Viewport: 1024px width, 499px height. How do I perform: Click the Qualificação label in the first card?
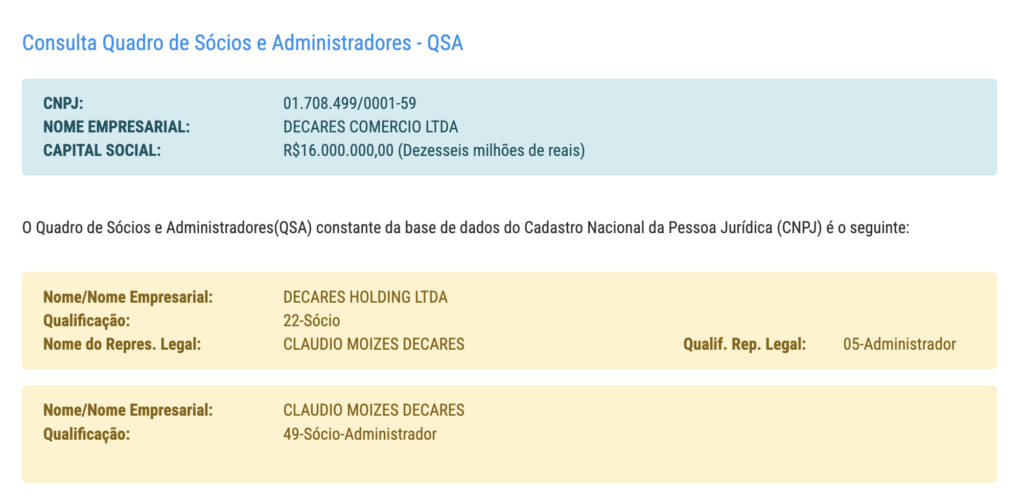[x=87, y=321]
